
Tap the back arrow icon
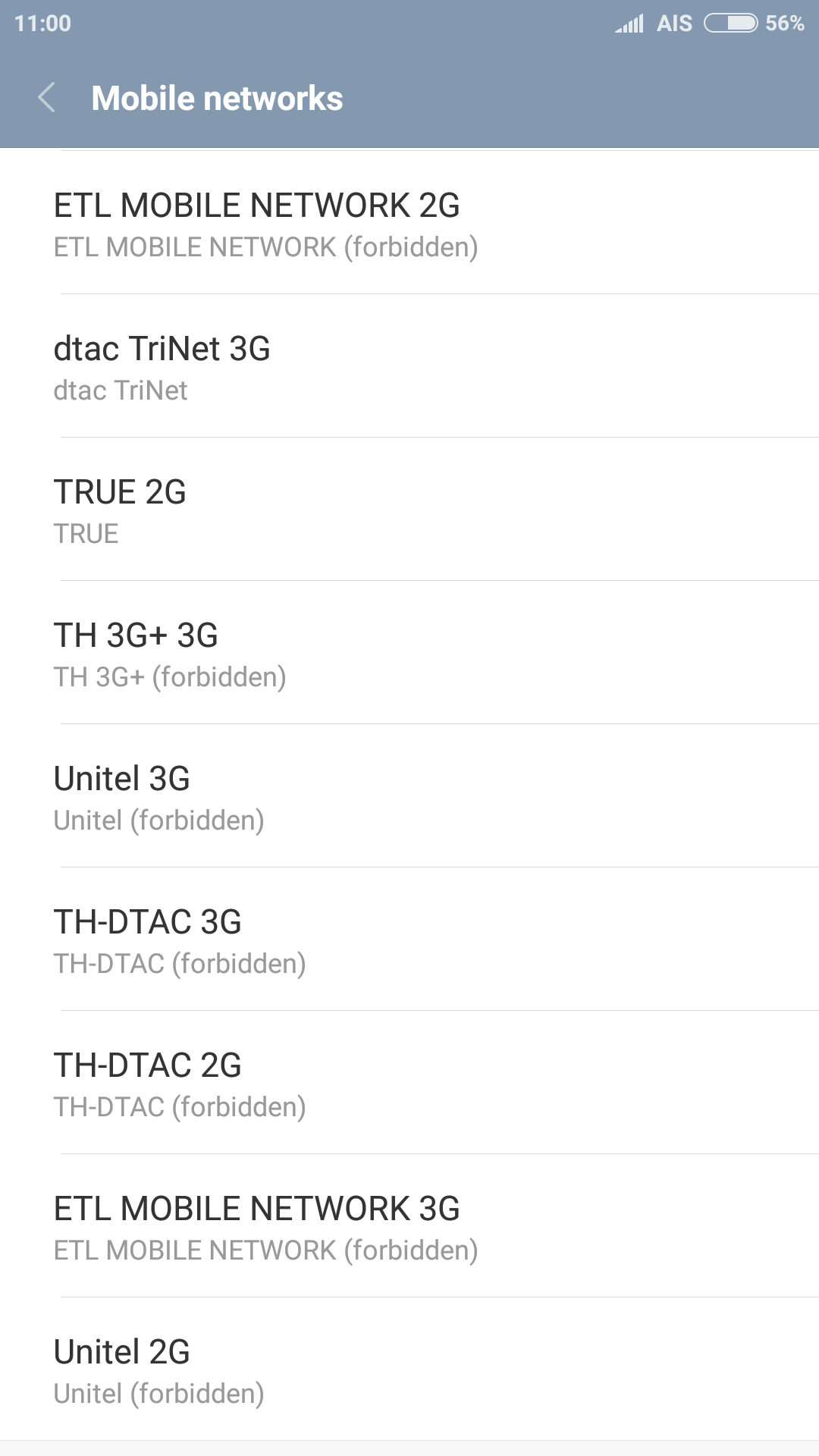pyautogui.click(x=47, y=98)
